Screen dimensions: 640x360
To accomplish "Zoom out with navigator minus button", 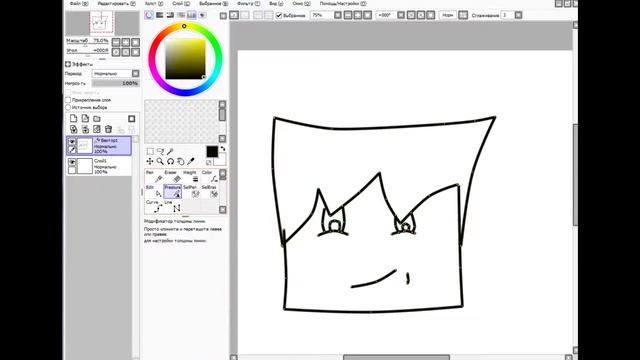I will pyautogui.click(x=116, y=42).
